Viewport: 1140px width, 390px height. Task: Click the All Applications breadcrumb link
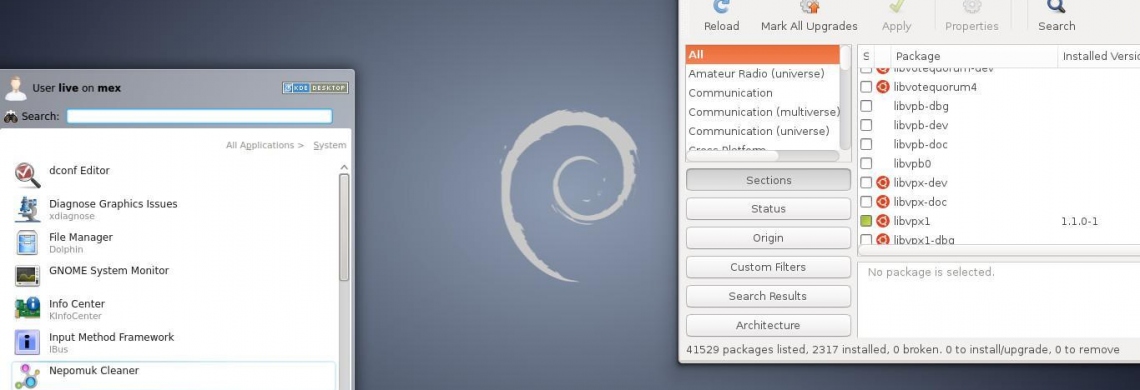tap(265, 145)
